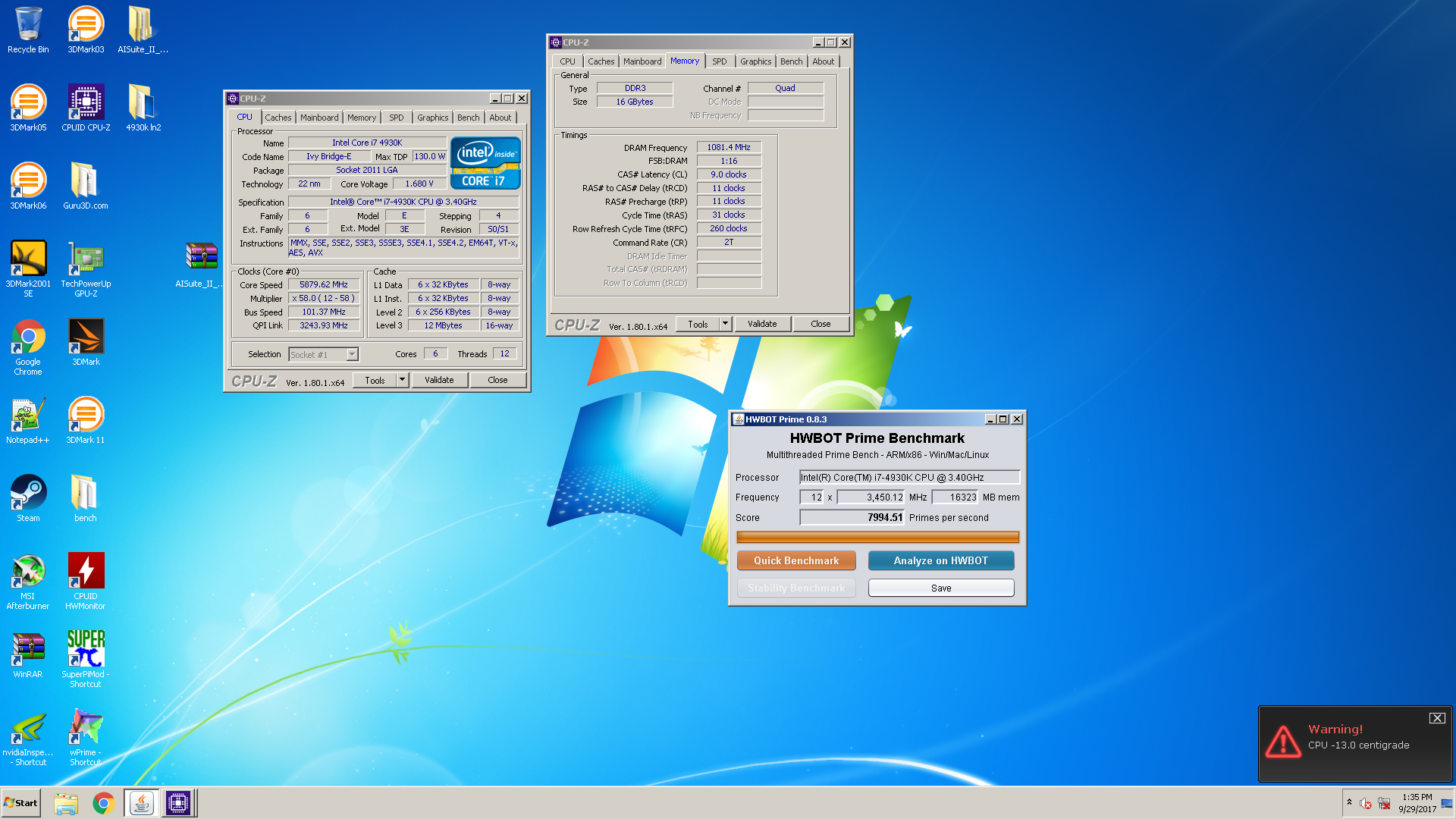
Task: Click the Score field showing 7994.51
Action: [x=852, y=517]
